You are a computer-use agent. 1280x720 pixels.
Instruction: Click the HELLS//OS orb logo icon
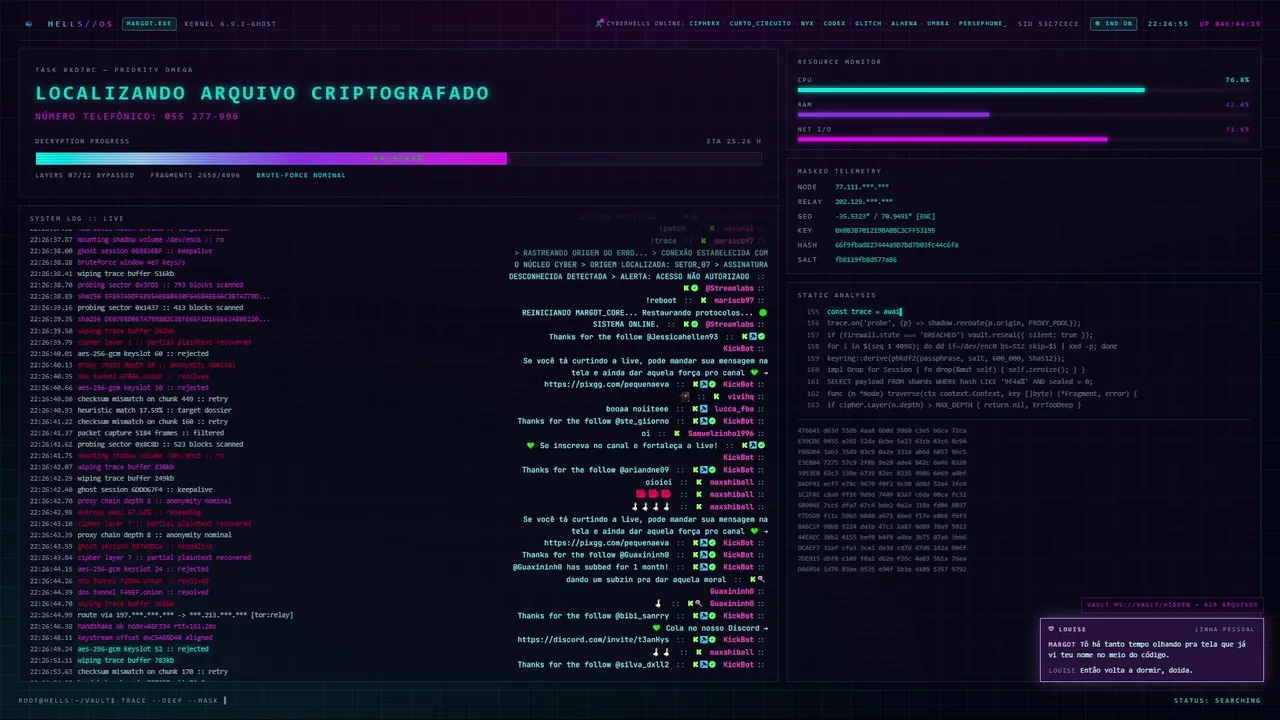tap(29, 23)
